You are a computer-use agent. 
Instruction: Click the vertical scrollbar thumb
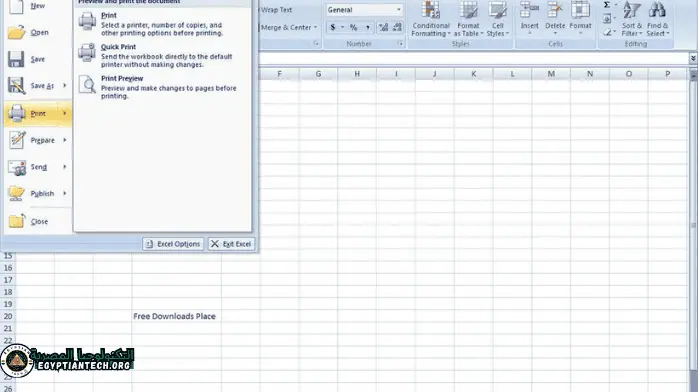point(694,225)
